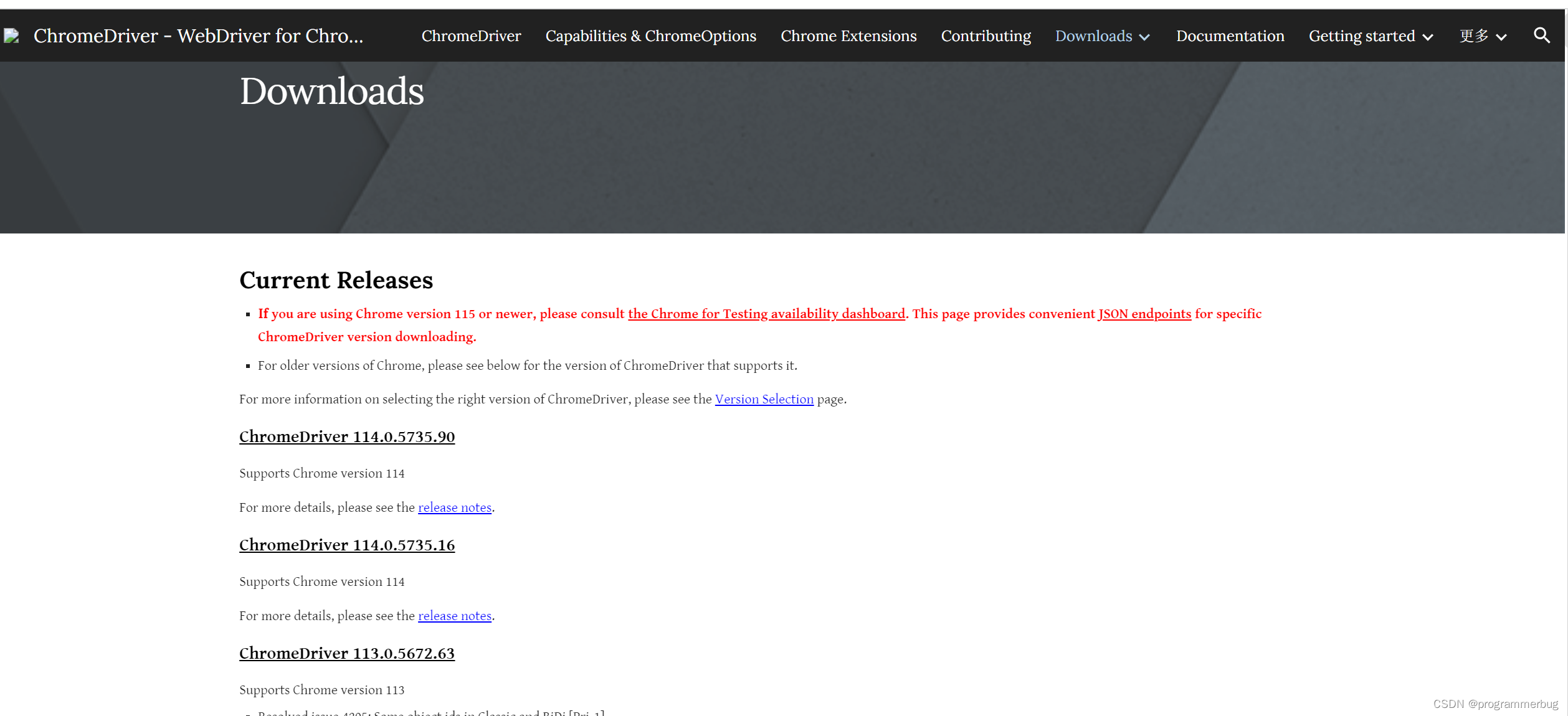
Task: Open release notes for 114.0.5735.90
Action: click(x=454, y=507)
